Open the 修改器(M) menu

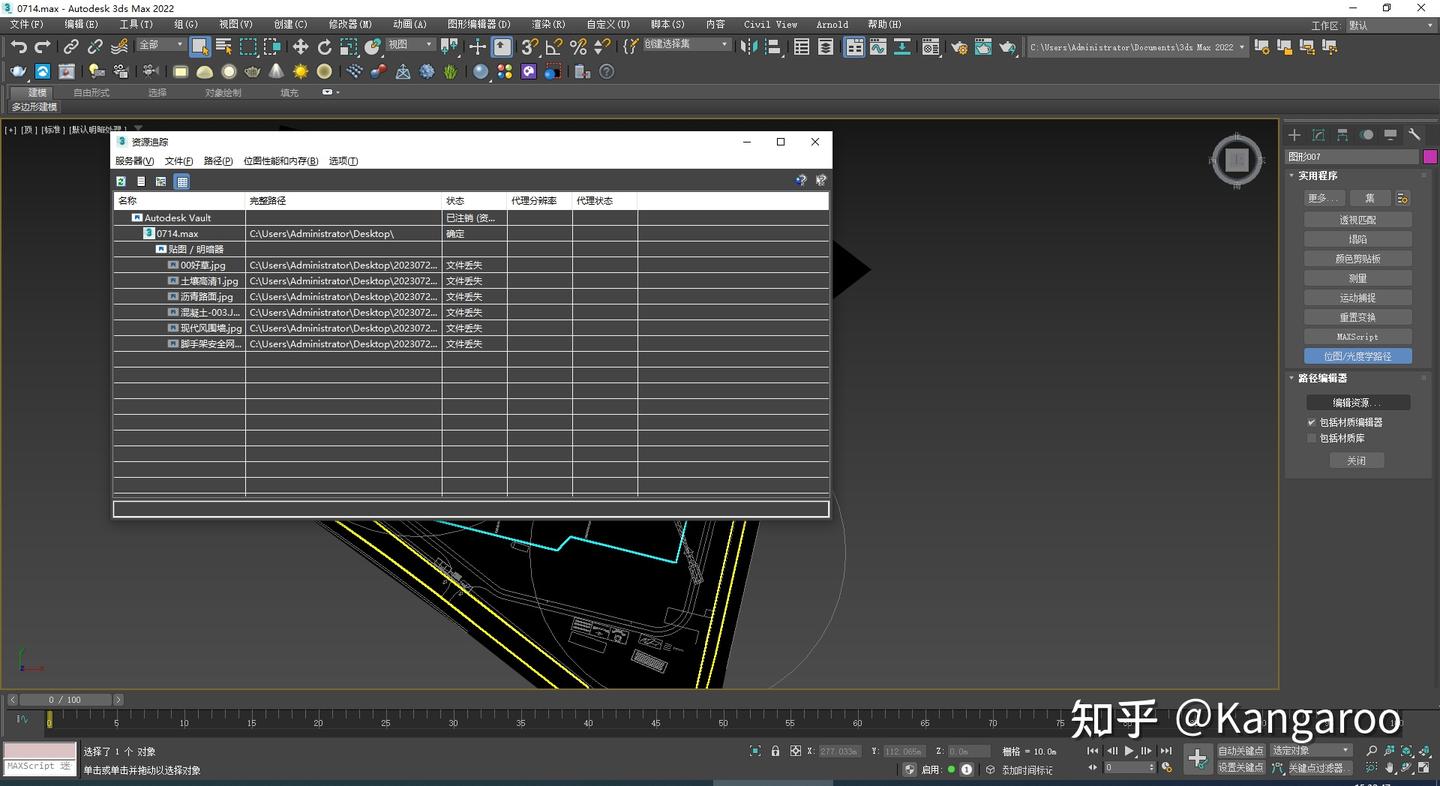(350, 24)
